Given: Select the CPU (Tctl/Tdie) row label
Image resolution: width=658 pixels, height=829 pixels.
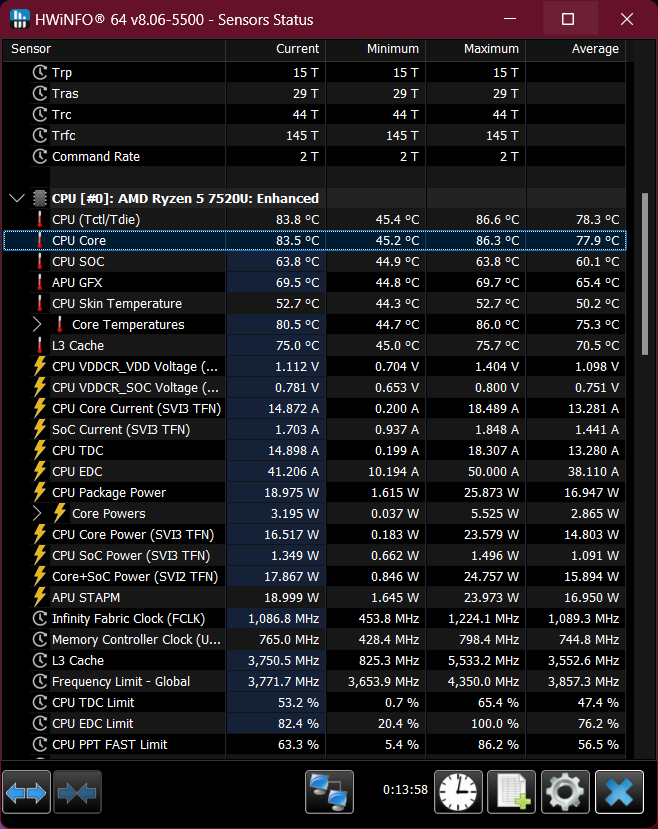Looking at the screenshot, I should tap(96, 219).
